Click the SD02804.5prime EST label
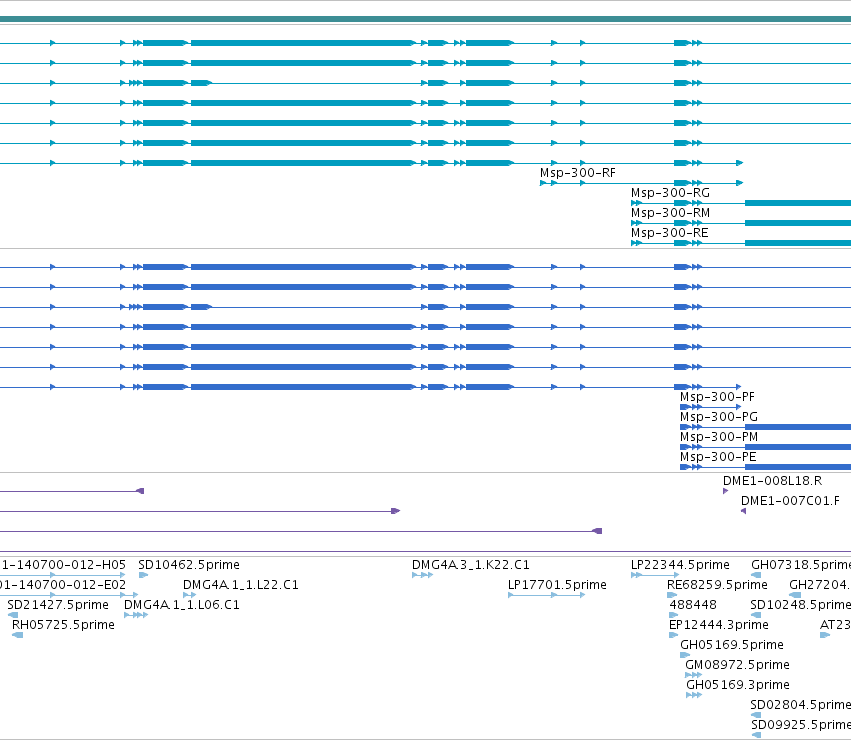The image size is (851, 740). pos(801,705)
